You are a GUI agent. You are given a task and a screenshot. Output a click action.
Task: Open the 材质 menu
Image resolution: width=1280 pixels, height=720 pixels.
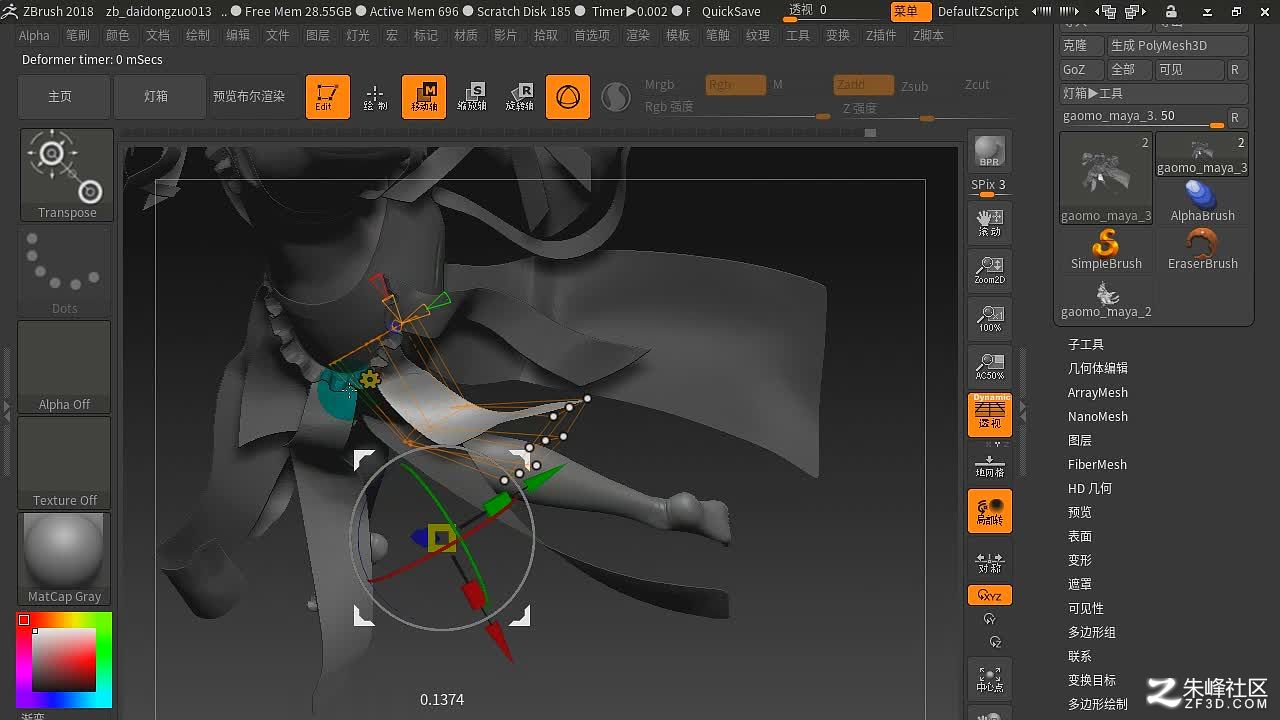[466, 35]
